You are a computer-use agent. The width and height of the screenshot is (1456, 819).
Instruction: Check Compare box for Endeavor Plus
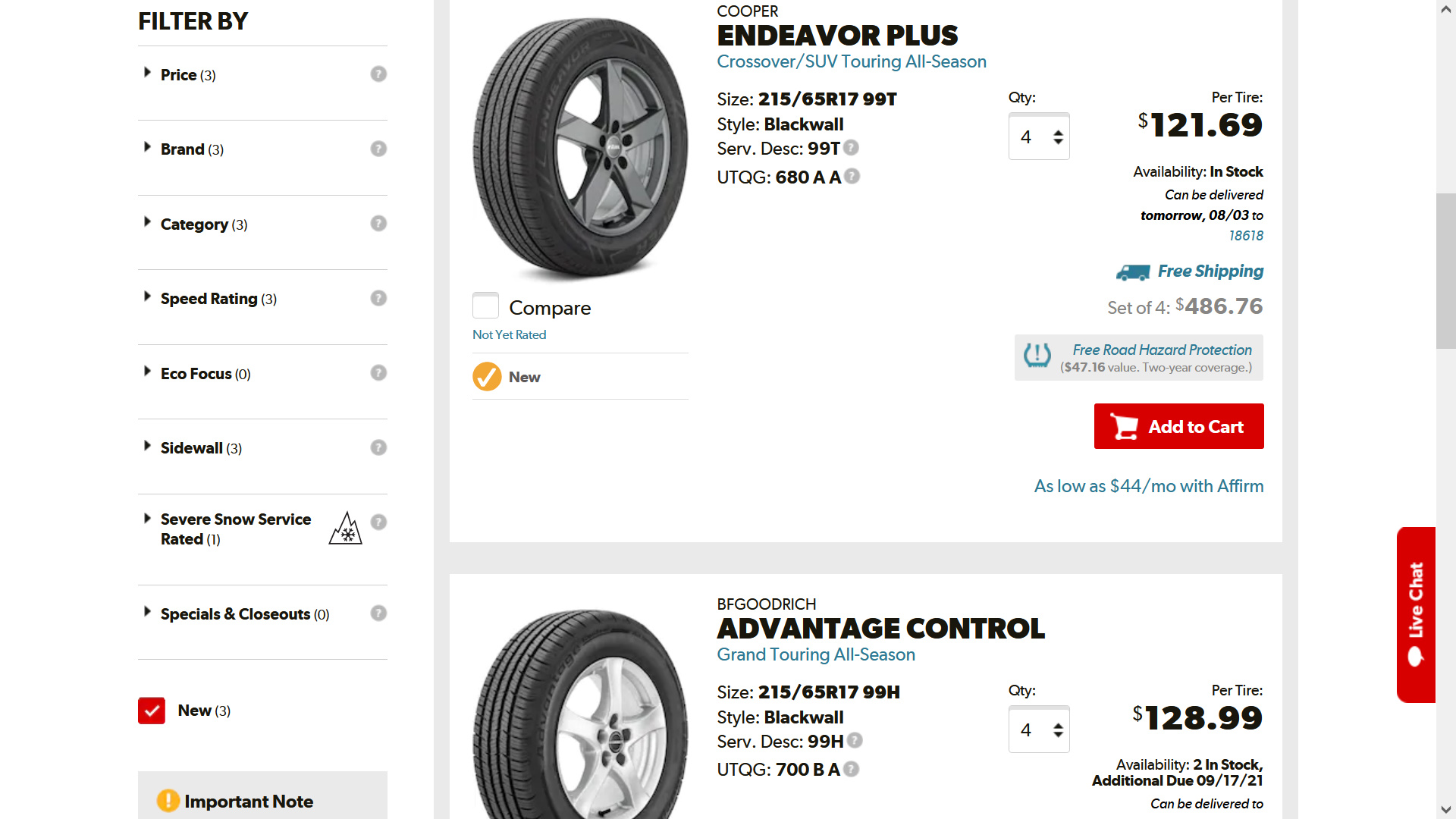[485, 306]
